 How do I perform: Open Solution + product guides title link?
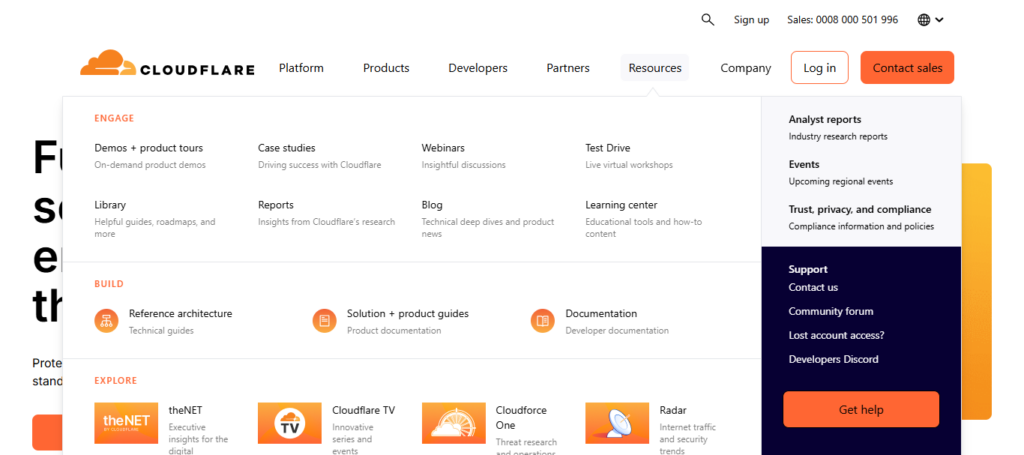click(x=408, y=313)
